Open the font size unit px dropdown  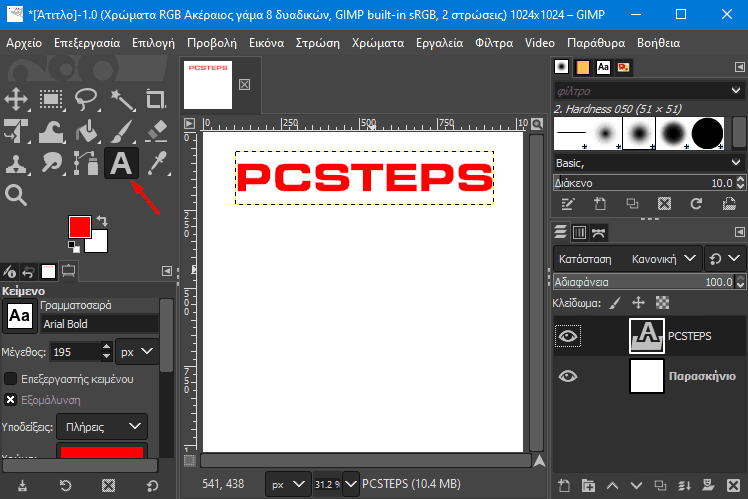pos(137,352)
